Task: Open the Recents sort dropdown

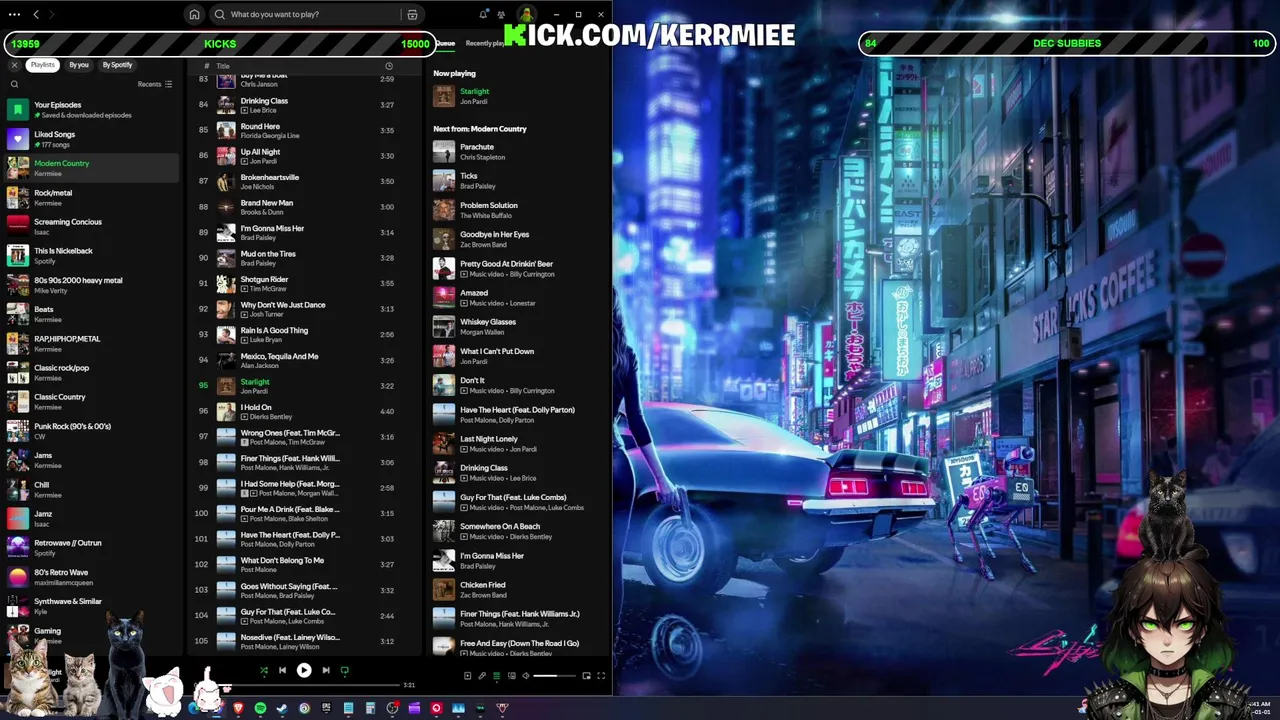Action: tap(155, 84)
